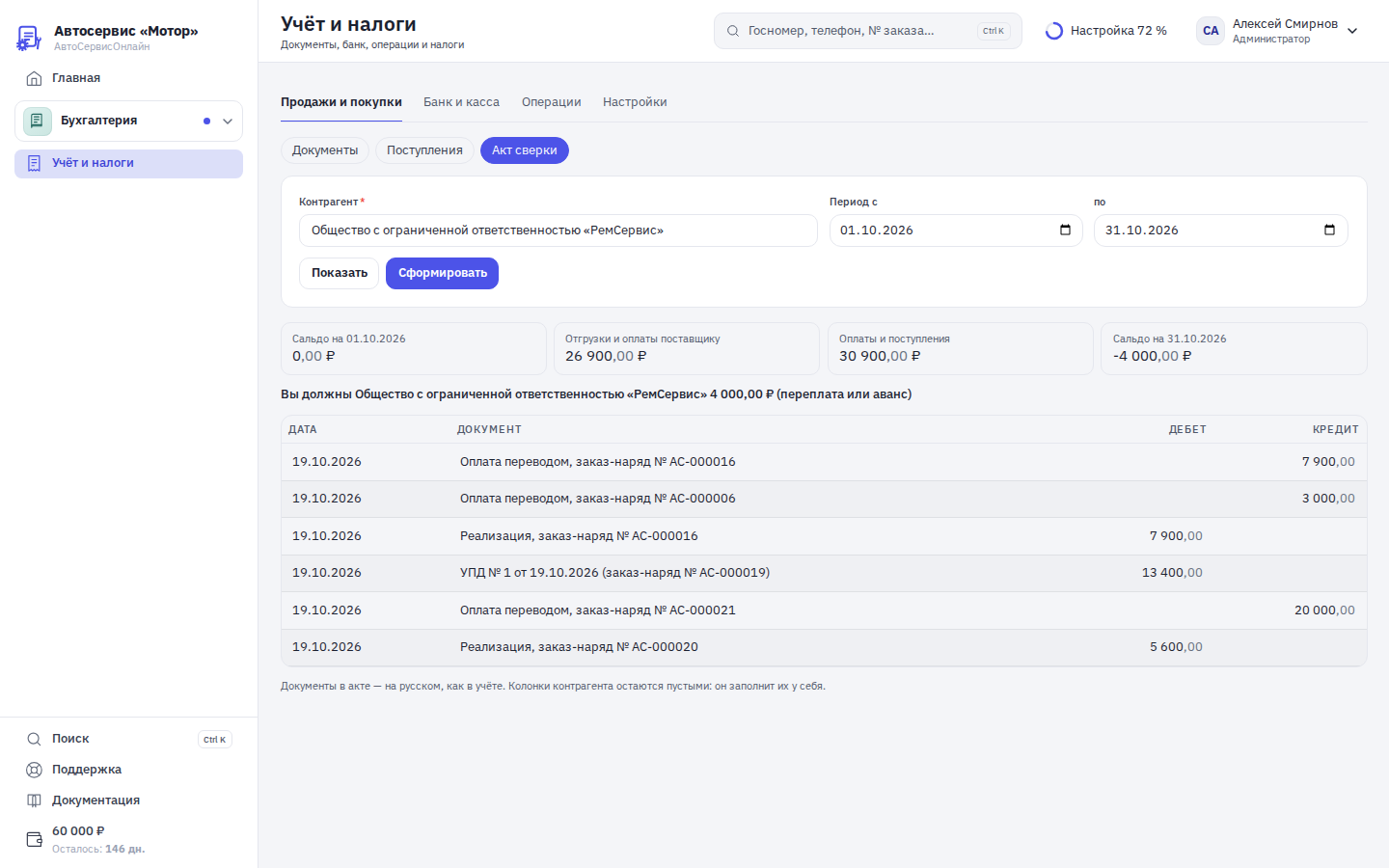Click the Документация book icon

coord(34,800)
